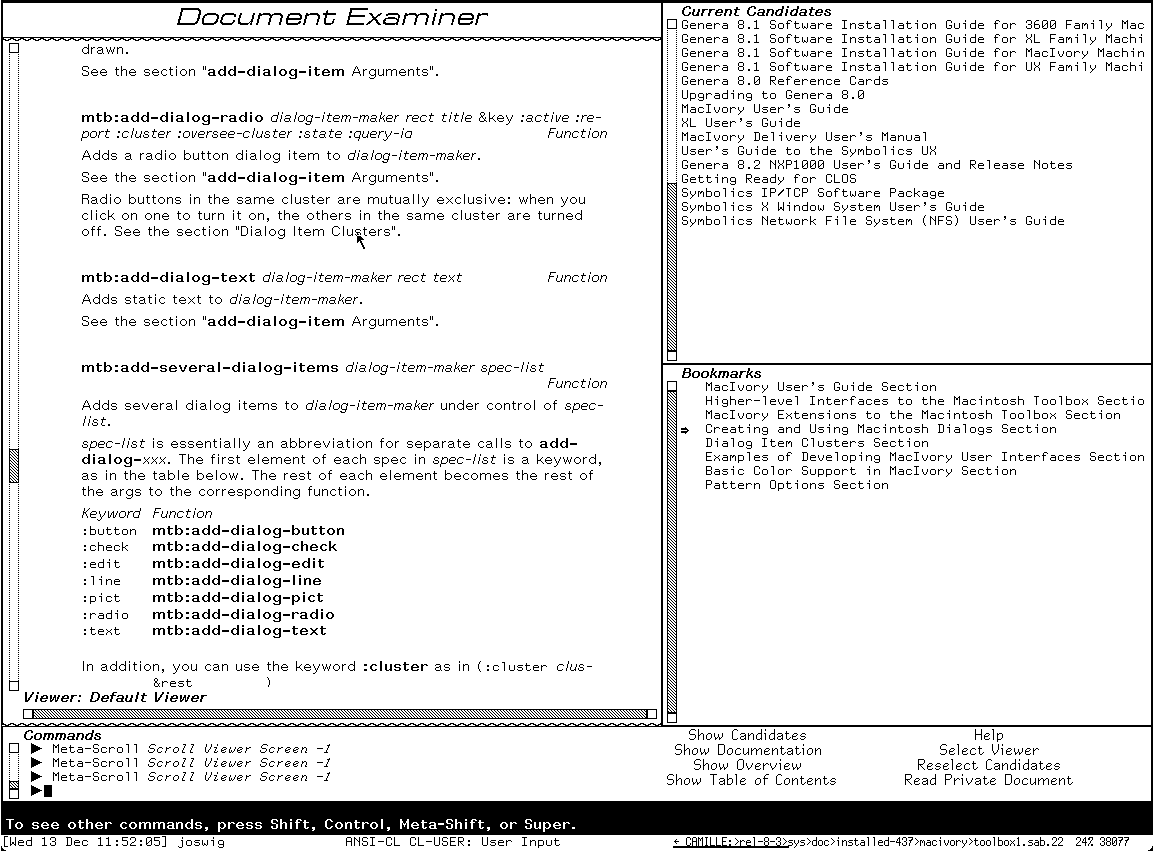Viewport: 1160px width, 852px height.
Task: Select the "MacIvory User's Guide" candidate
Action: [762, 108]
